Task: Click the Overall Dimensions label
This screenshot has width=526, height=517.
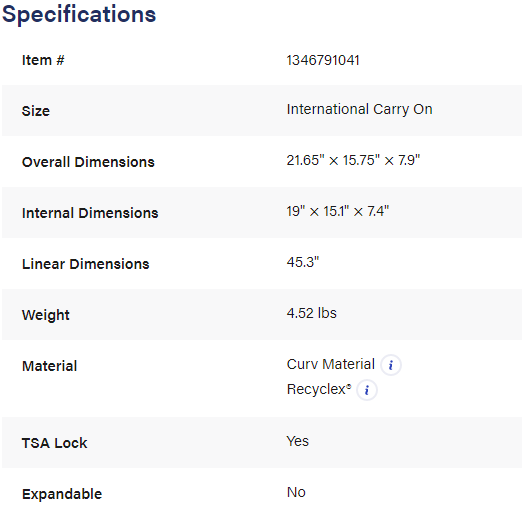Action: 88,162
